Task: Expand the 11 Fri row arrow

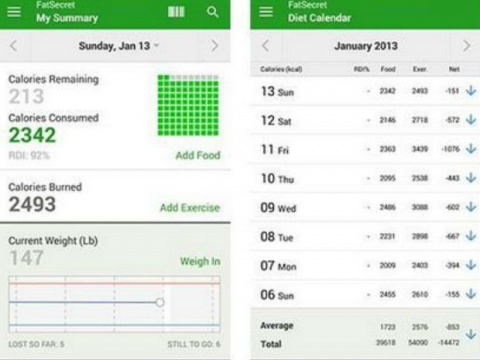Action: [471, 148]
